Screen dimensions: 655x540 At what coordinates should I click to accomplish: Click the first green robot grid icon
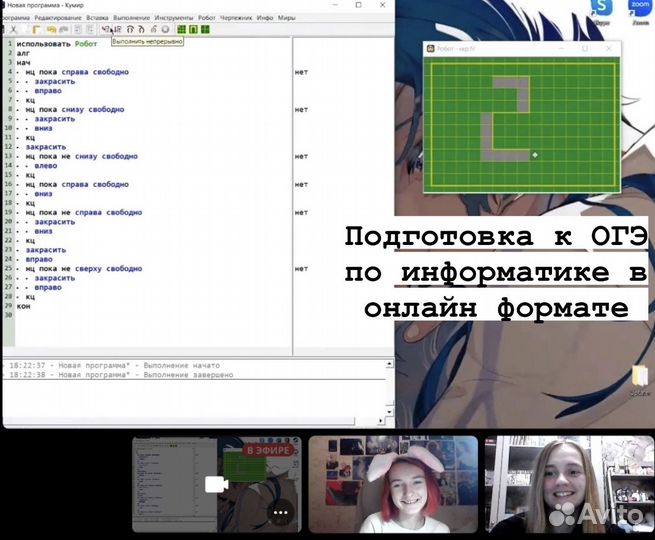click(x=181, y=30)
